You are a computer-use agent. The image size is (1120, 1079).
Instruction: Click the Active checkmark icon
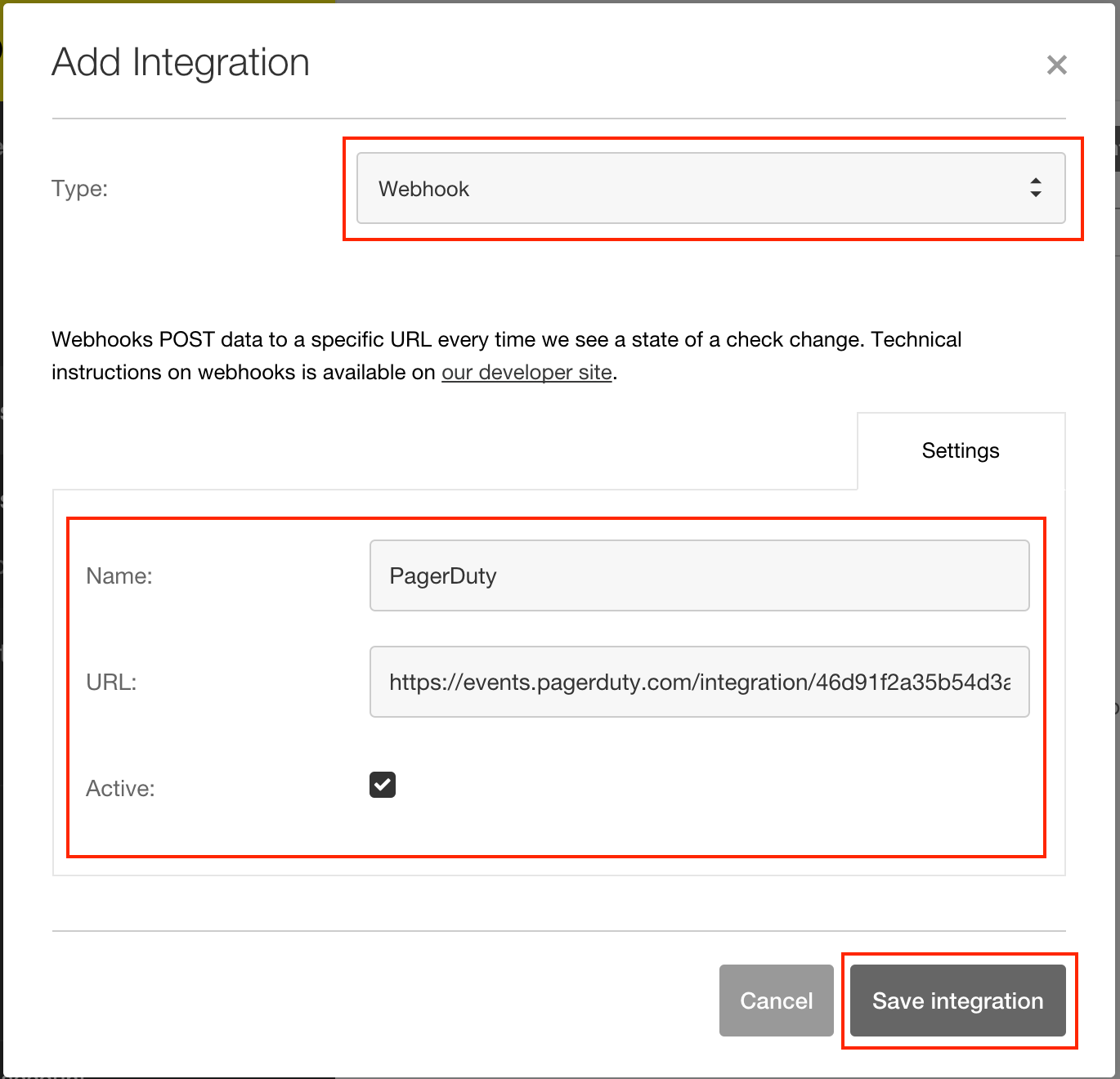tap(381, 785)
